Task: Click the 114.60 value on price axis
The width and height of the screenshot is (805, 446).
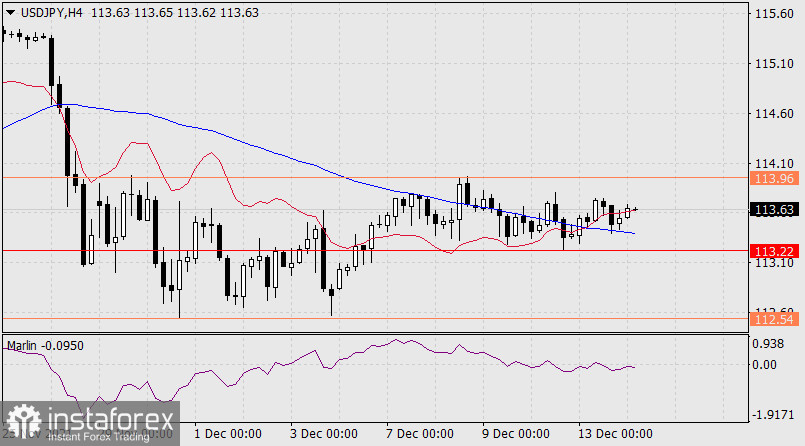Action: 776,114
